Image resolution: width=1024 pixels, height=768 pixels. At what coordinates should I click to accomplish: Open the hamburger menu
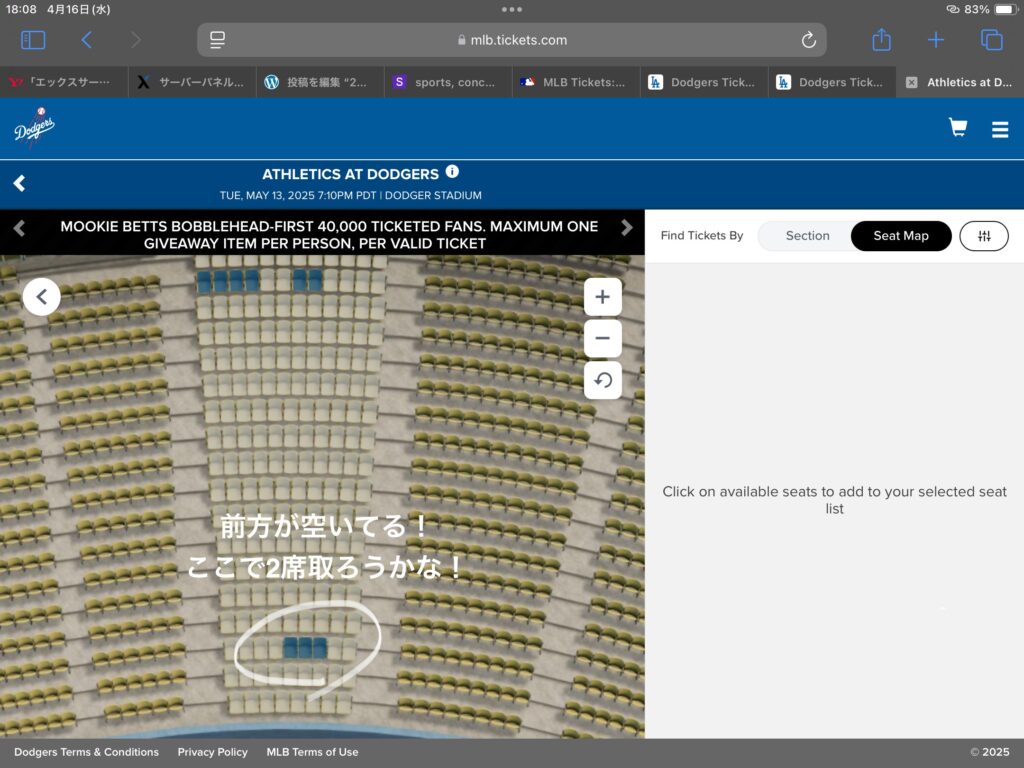click(1000, 129)
